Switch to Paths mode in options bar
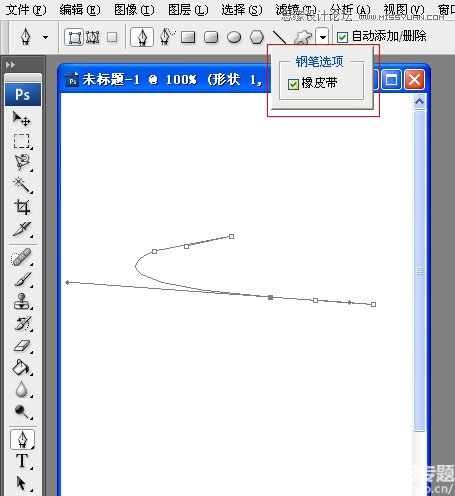Image resolution: width=455 pixels, height=496 pixels. pos(93,37)
